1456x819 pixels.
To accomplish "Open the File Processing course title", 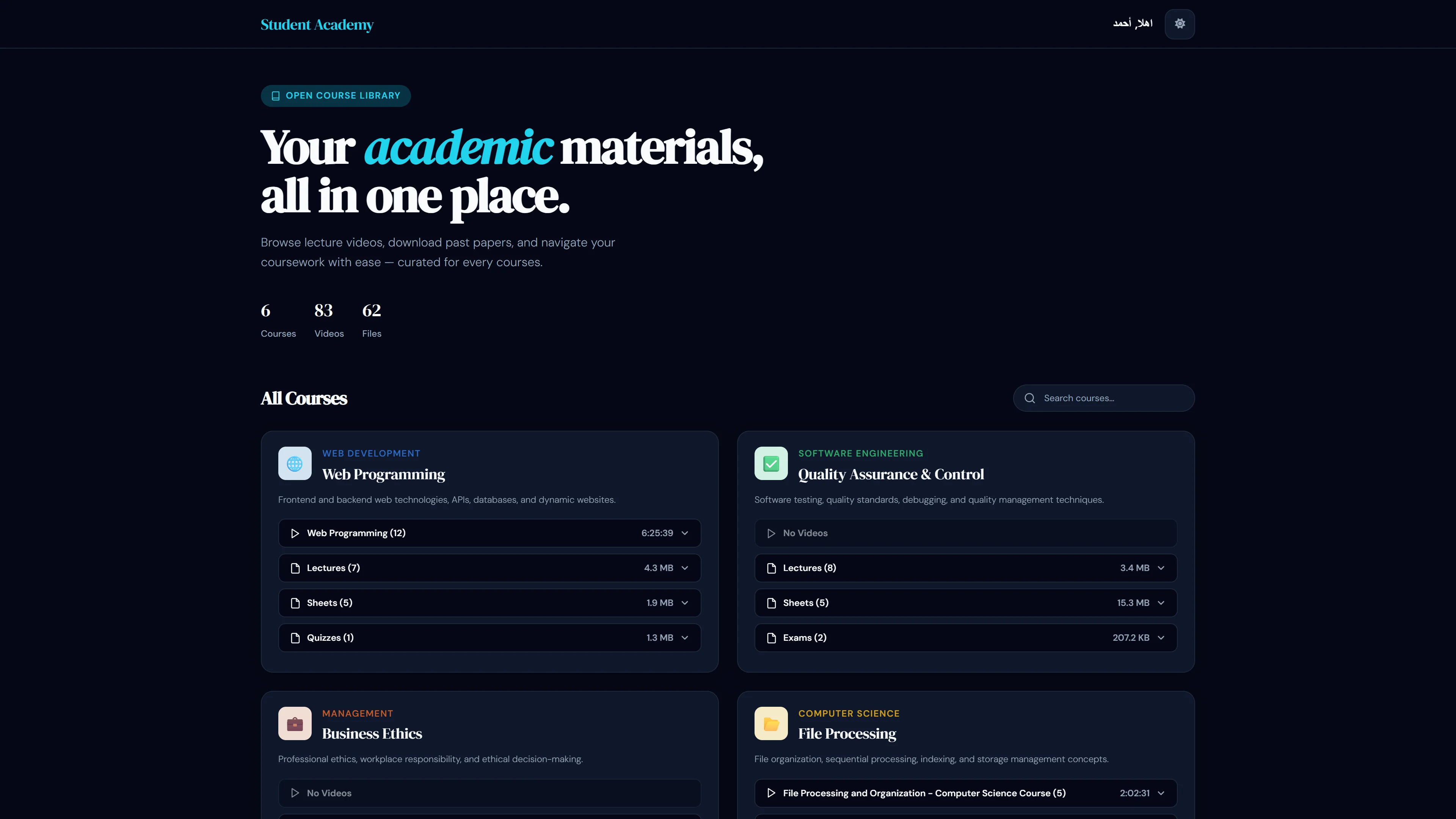I will 847,734.
